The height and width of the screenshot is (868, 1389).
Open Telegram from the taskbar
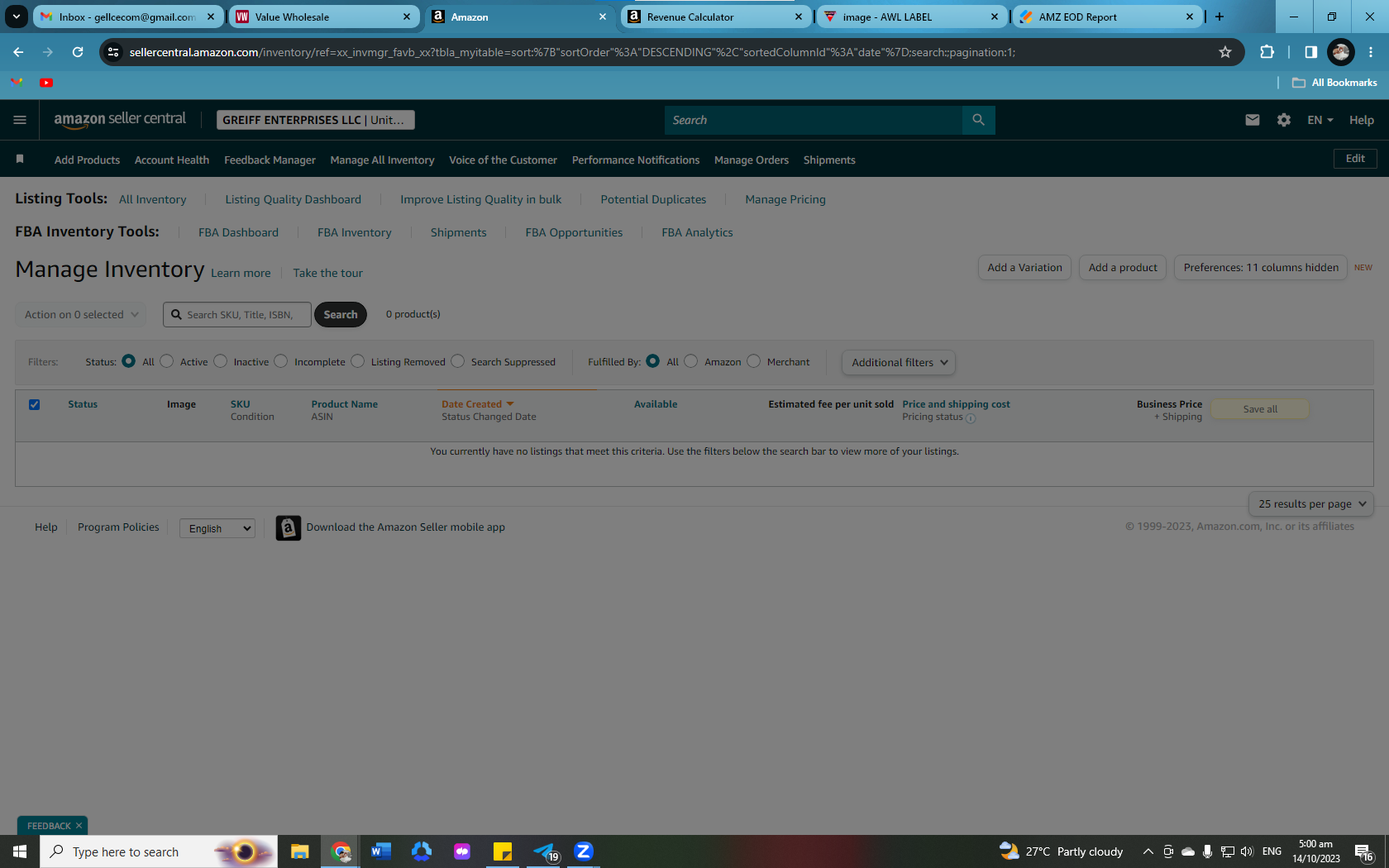click(544, 851)
